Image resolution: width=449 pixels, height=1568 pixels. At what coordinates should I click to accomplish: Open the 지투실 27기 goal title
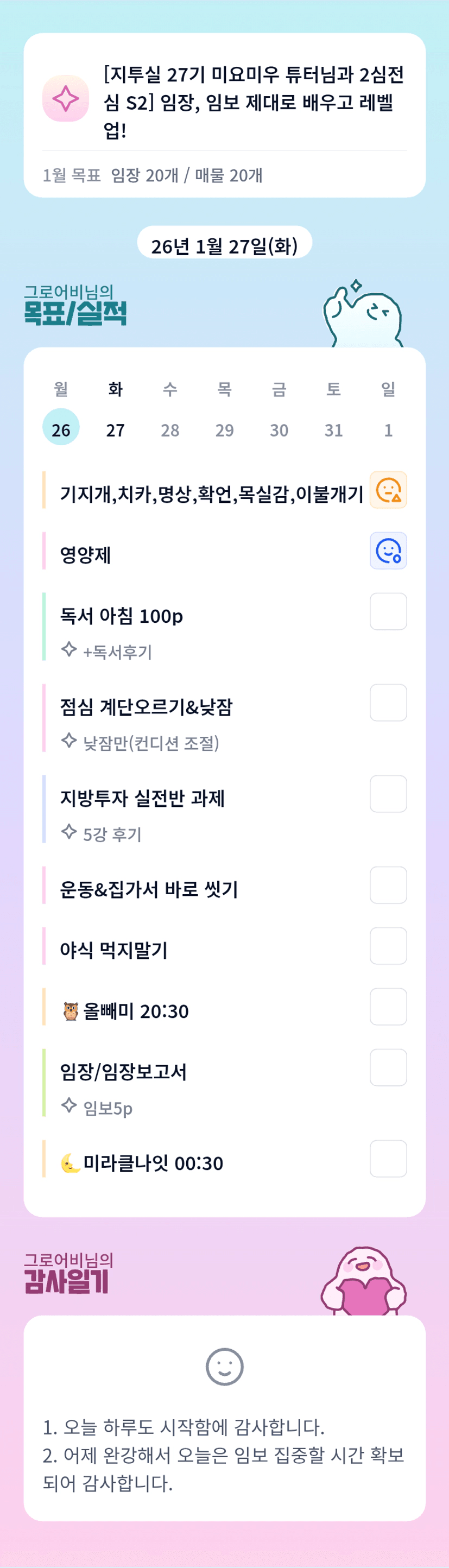pyautogui.click(x=254, y=102)
